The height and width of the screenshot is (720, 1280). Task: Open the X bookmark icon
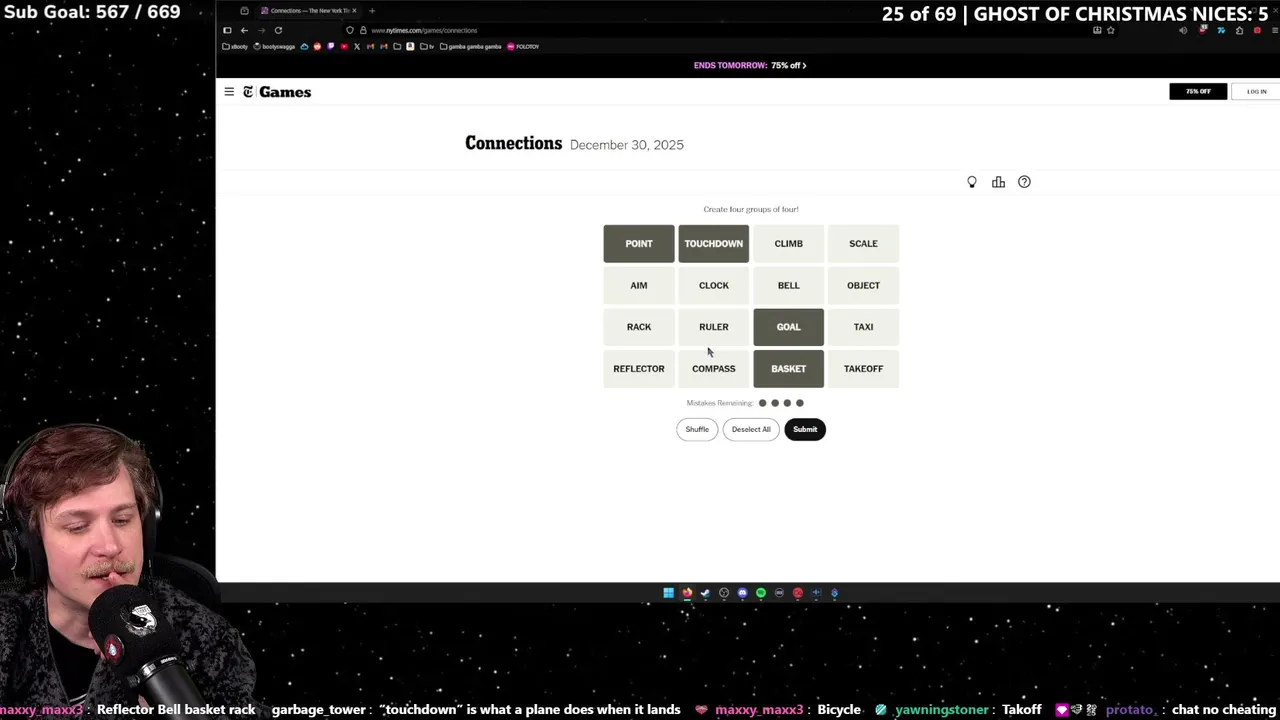357,46
